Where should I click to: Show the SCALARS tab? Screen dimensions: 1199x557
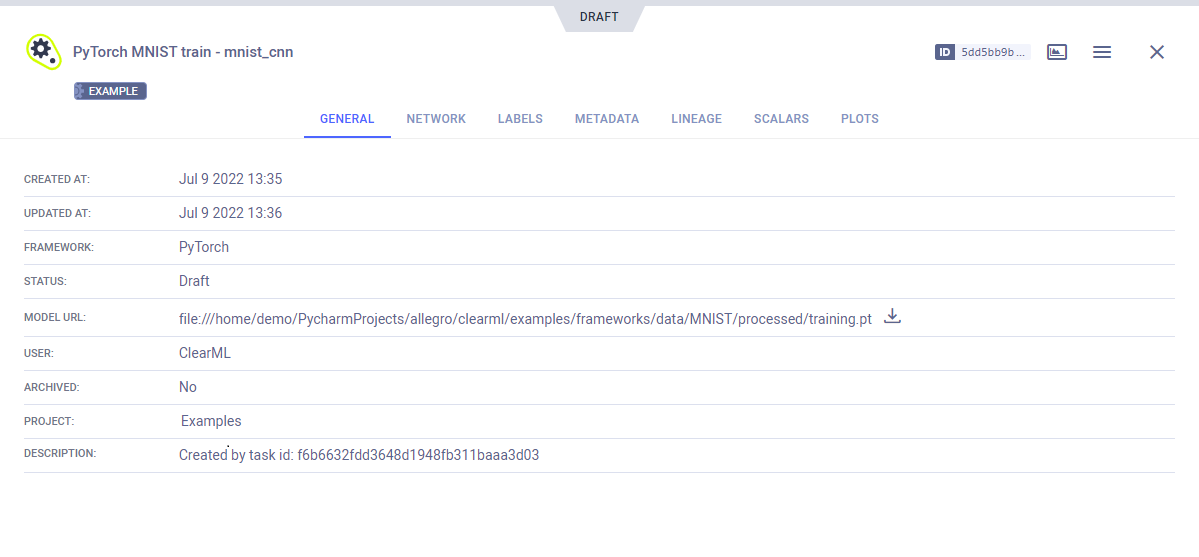click(x=781, y=119)
